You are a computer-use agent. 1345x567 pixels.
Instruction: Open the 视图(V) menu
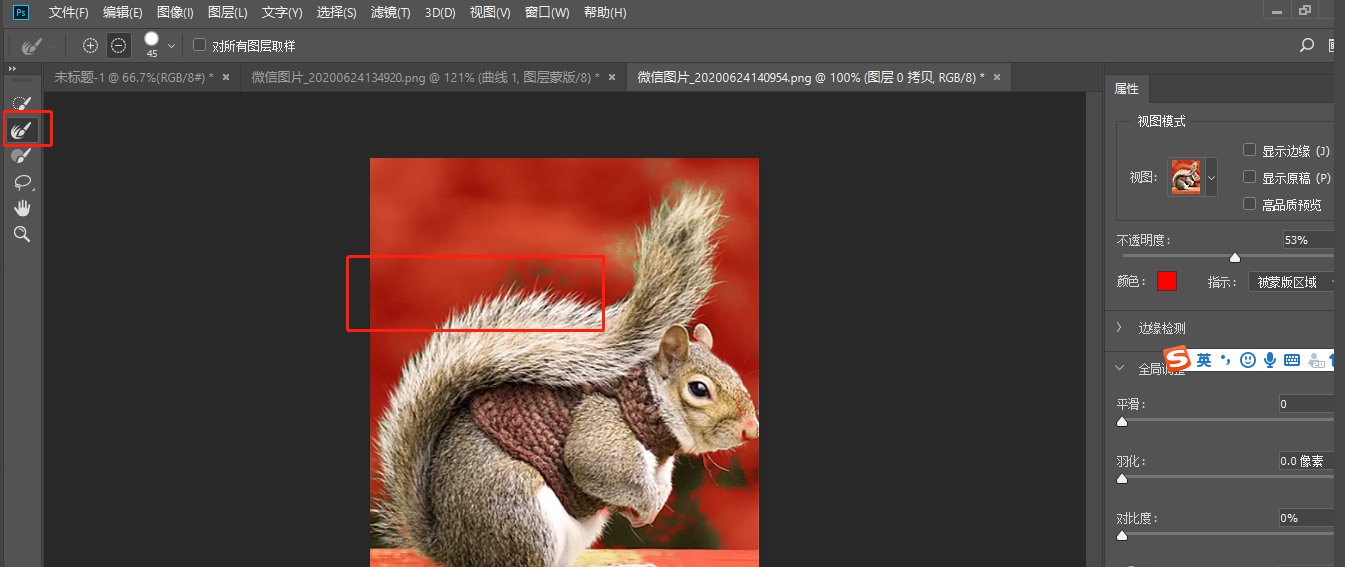(490, 13)
